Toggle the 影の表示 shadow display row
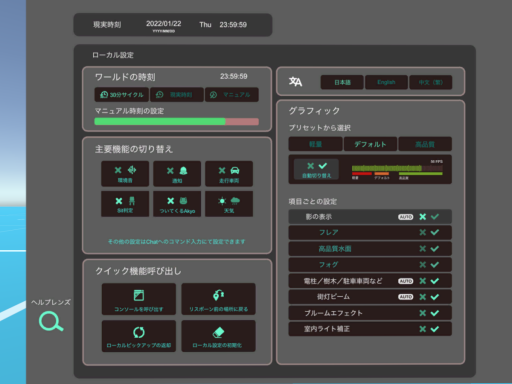The image size is (512, 384). [x=370, y=217]
